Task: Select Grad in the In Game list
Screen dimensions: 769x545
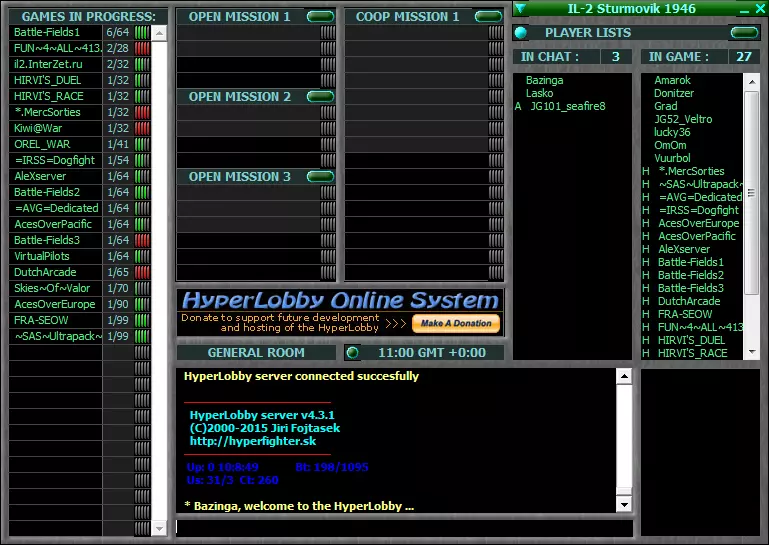Action: pos(666,106)
